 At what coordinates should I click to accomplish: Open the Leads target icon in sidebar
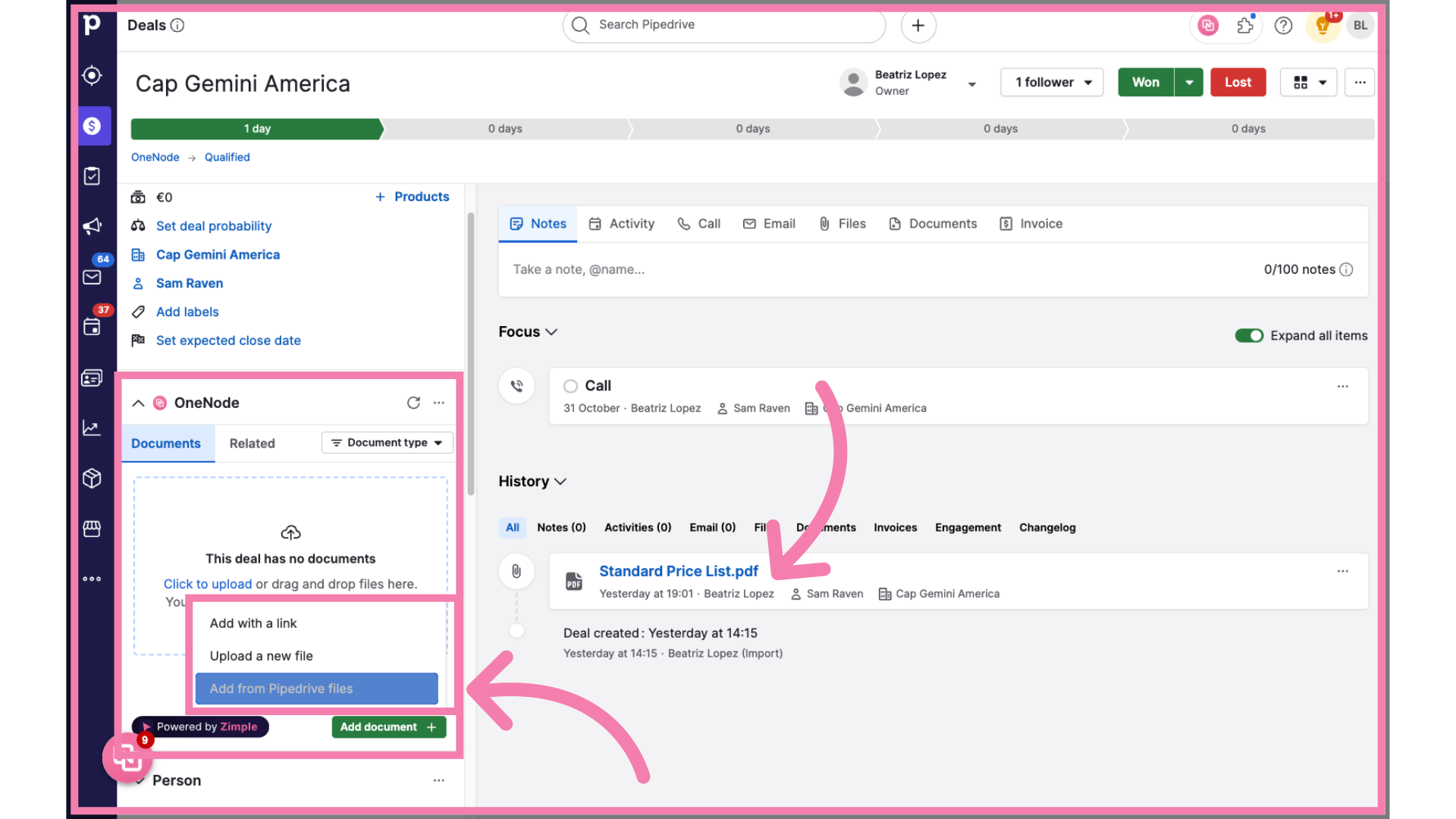click(x=92, y=75)
